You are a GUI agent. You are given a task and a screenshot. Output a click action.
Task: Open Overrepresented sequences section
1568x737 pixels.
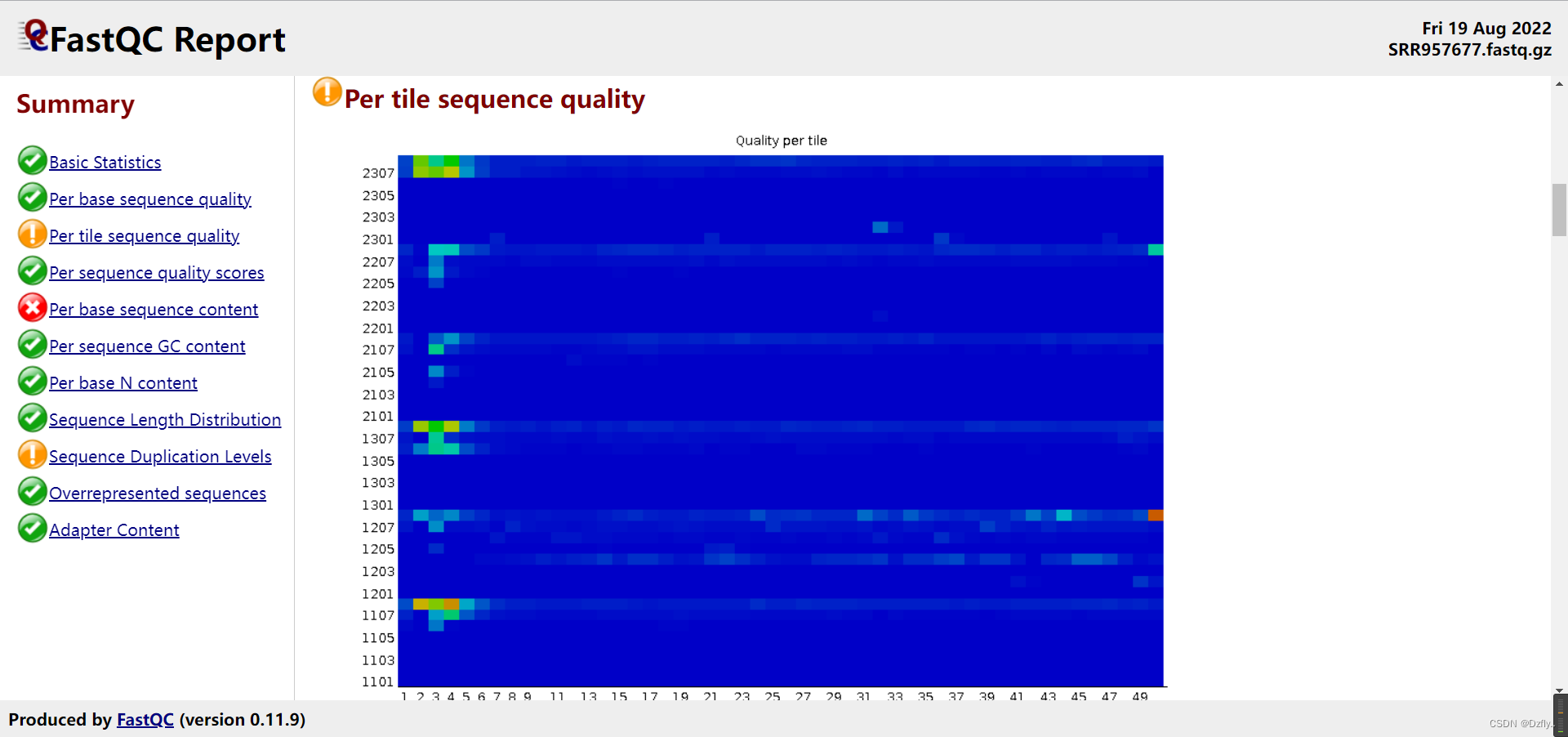click(x=158, y=494)
